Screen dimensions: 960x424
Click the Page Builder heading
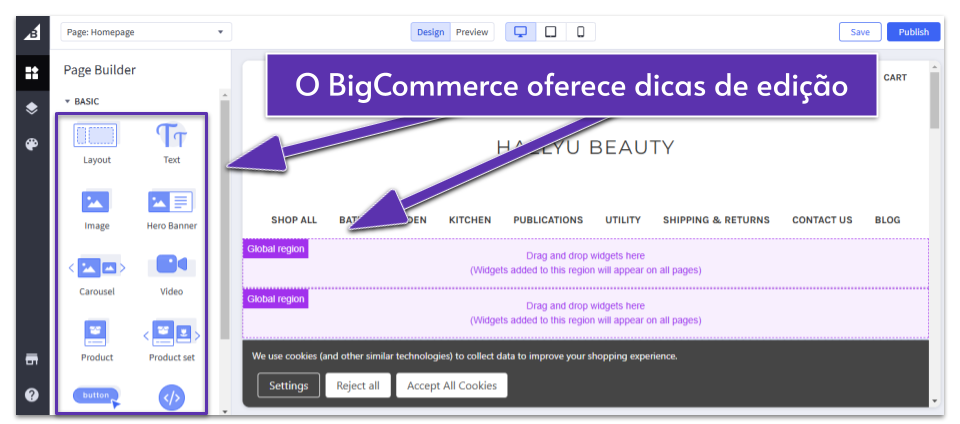(x=100, y=70)
